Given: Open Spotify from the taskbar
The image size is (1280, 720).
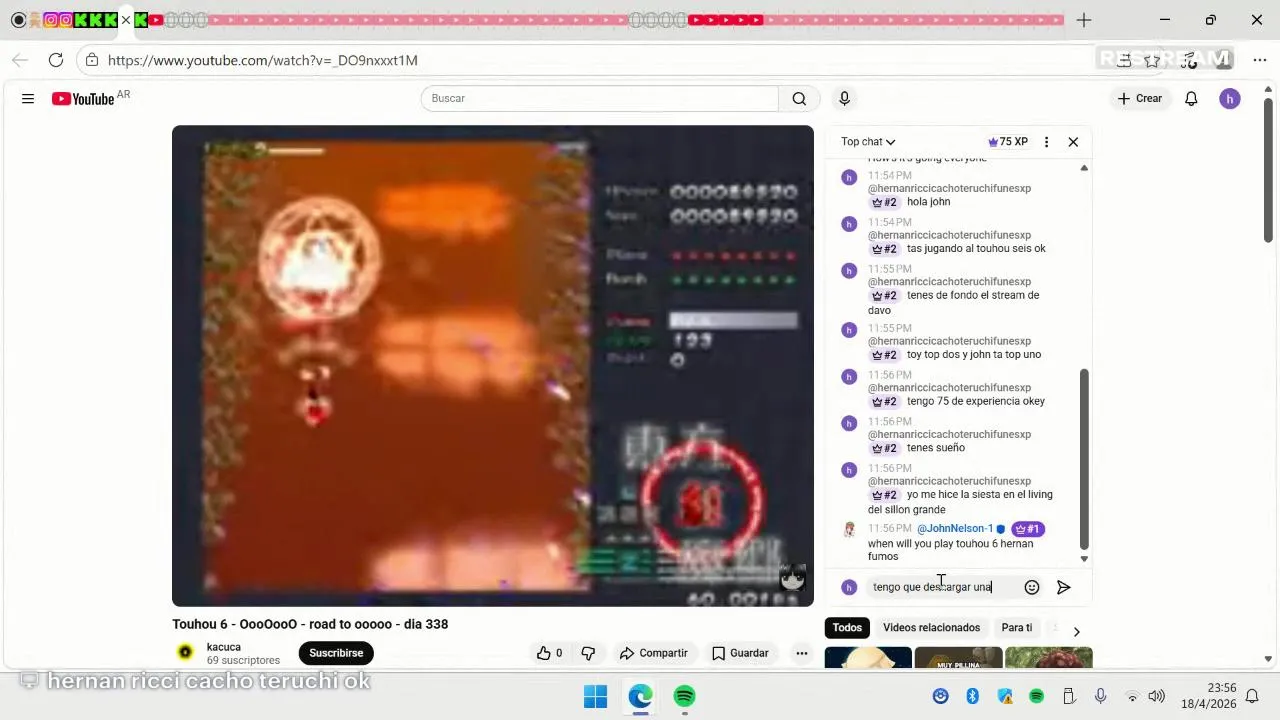Looking at the screenshot, I should coord(684,696).
